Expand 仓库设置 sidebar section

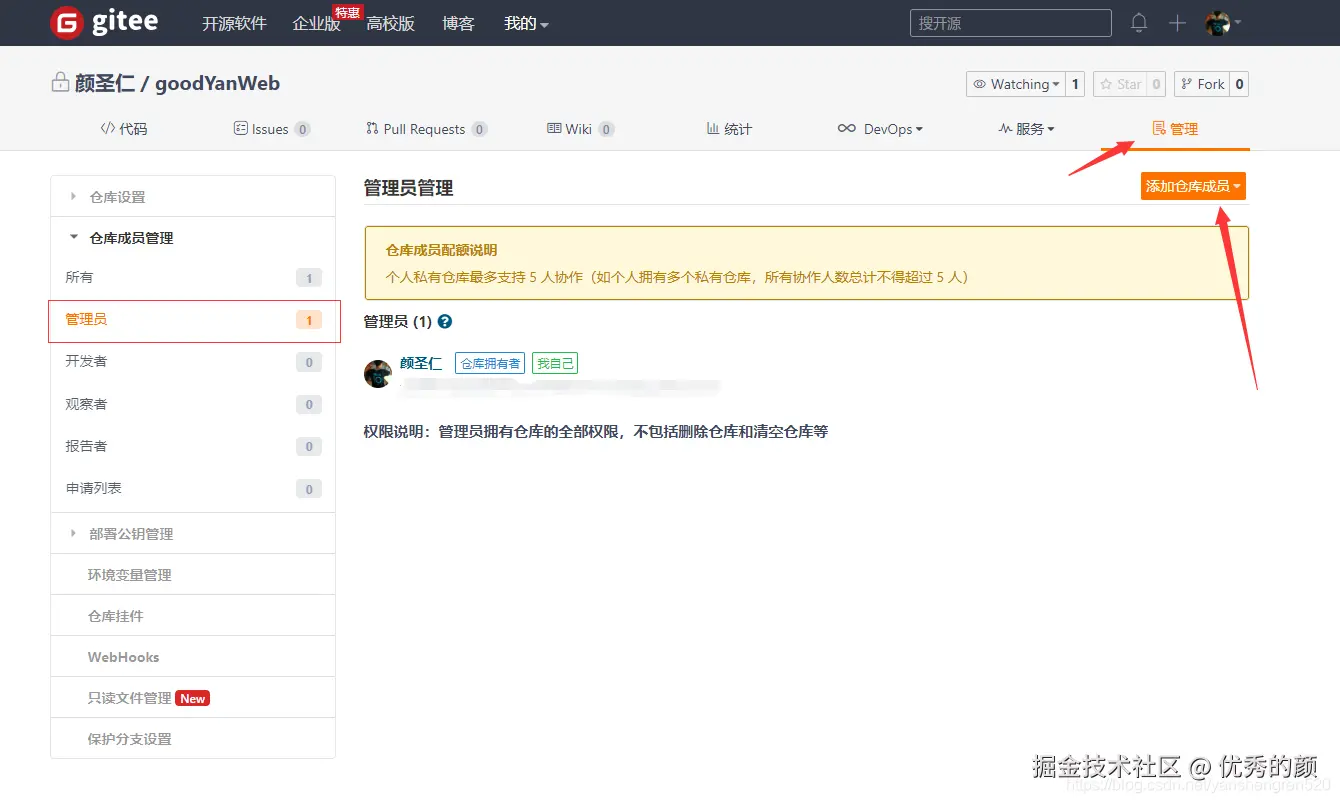click(x=192, y=197)
